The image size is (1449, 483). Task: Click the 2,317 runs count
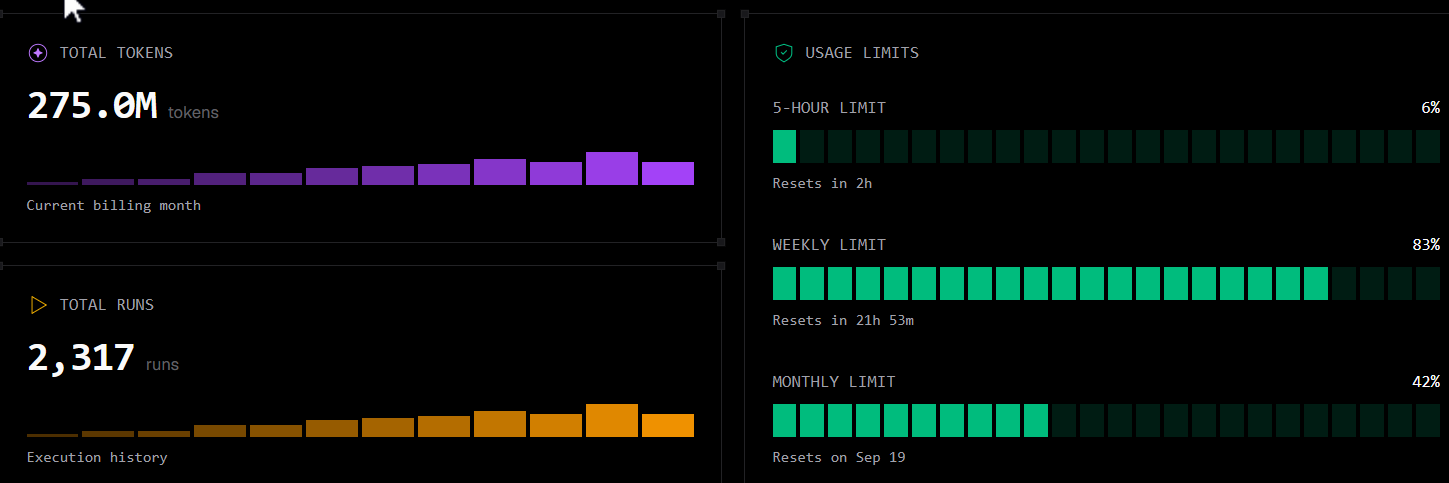tap(81, 357)
